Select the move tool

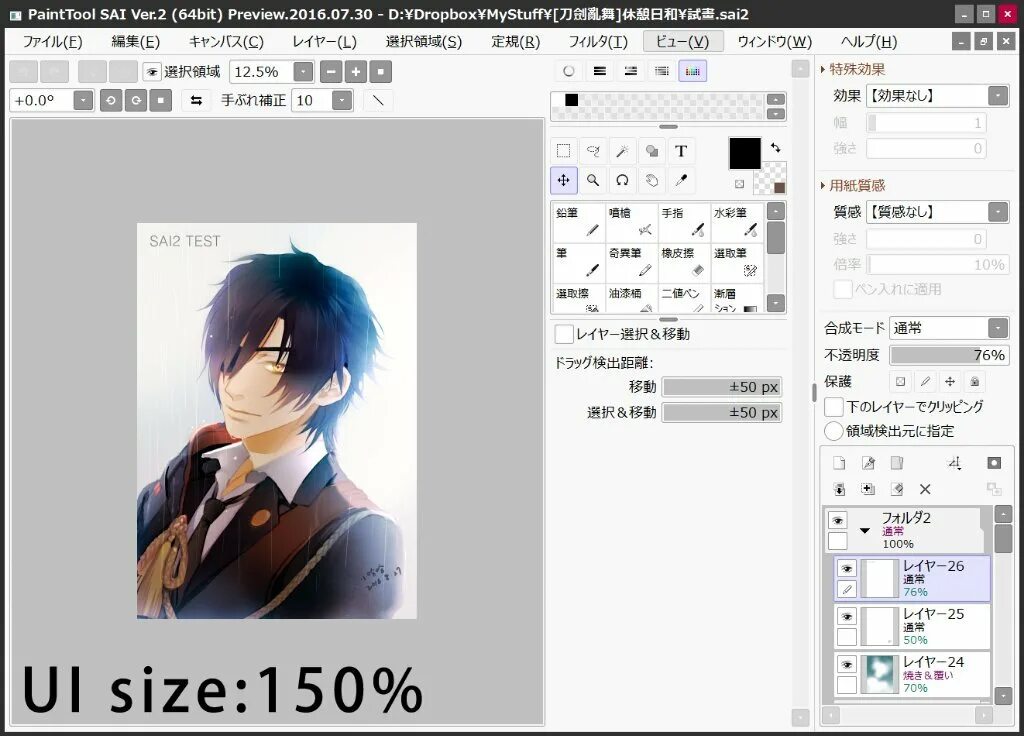tap(563, 180)
